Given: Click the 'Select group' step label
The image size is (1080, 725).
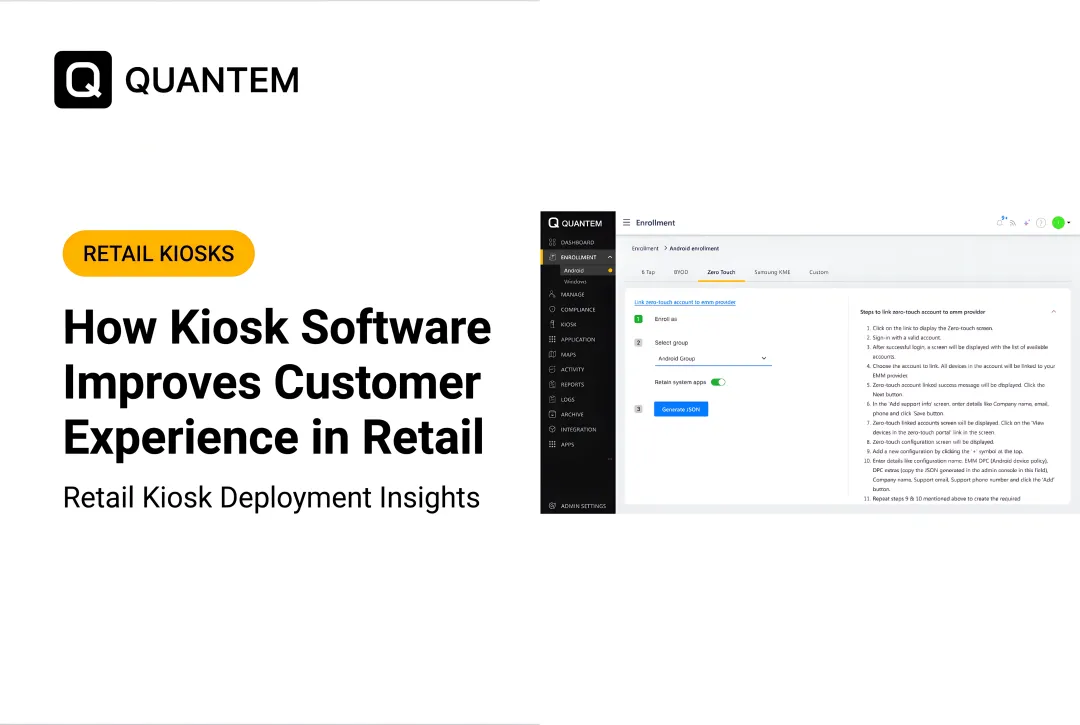Looking at the screenshot, I should click(x=671, y=342).
